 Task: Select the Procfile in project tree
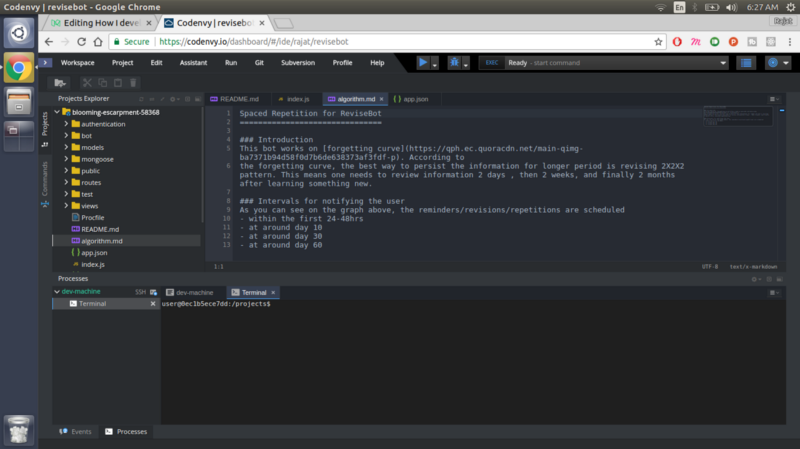92,217
